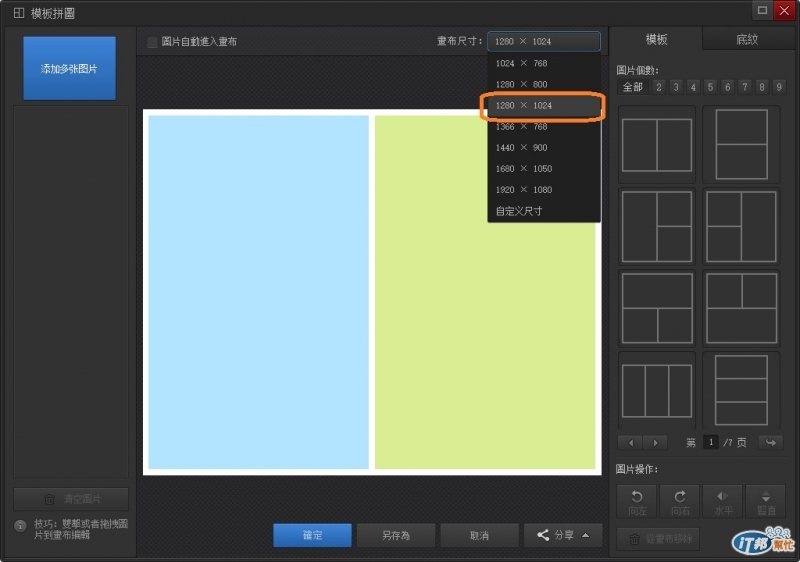Filter templates by 全部
This screenshot has height=562, width=800.
[x=633, y=87]
